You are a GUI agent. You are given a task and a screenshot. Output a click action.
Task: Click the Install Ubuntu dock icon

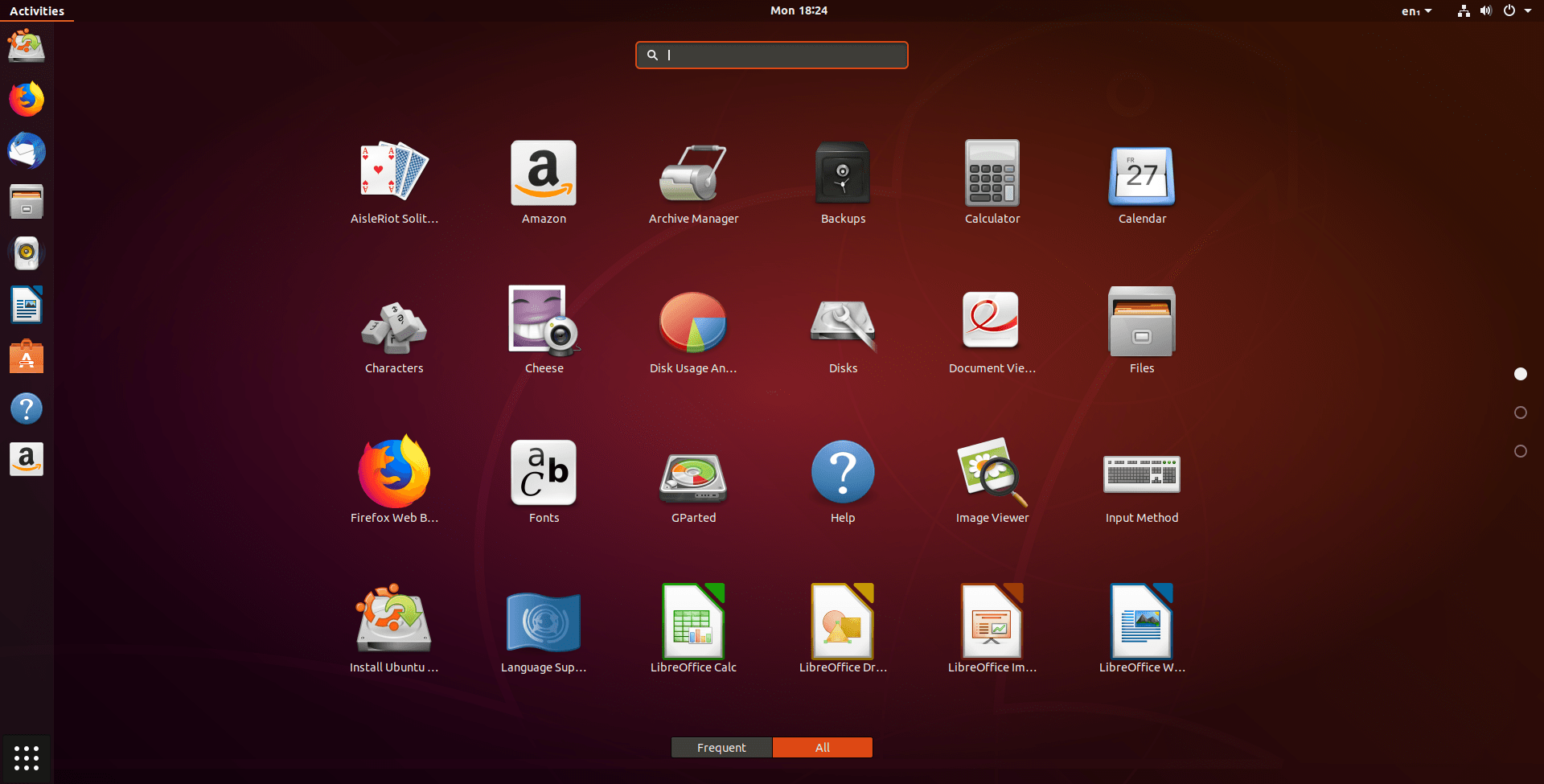pos(27,47)
